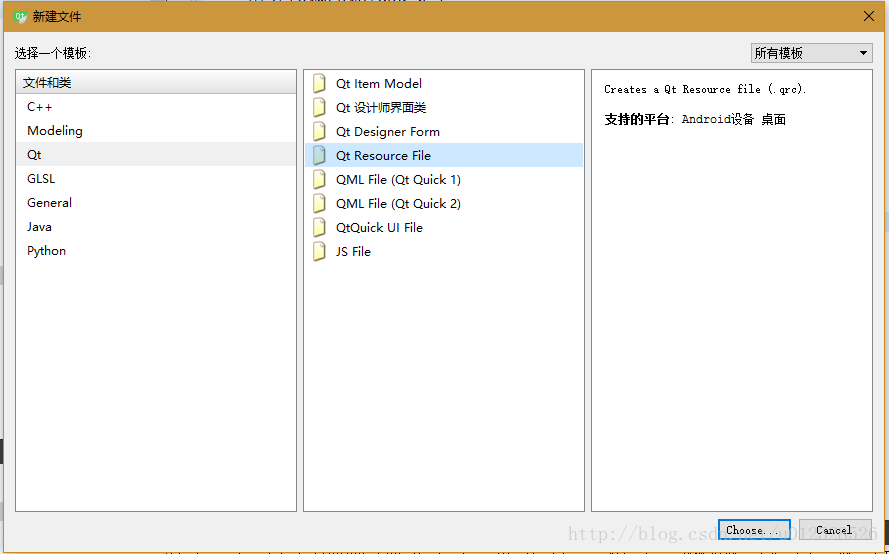Click the Choose... button
Viewport: 889px width, 554px height.
click(754, 530)
